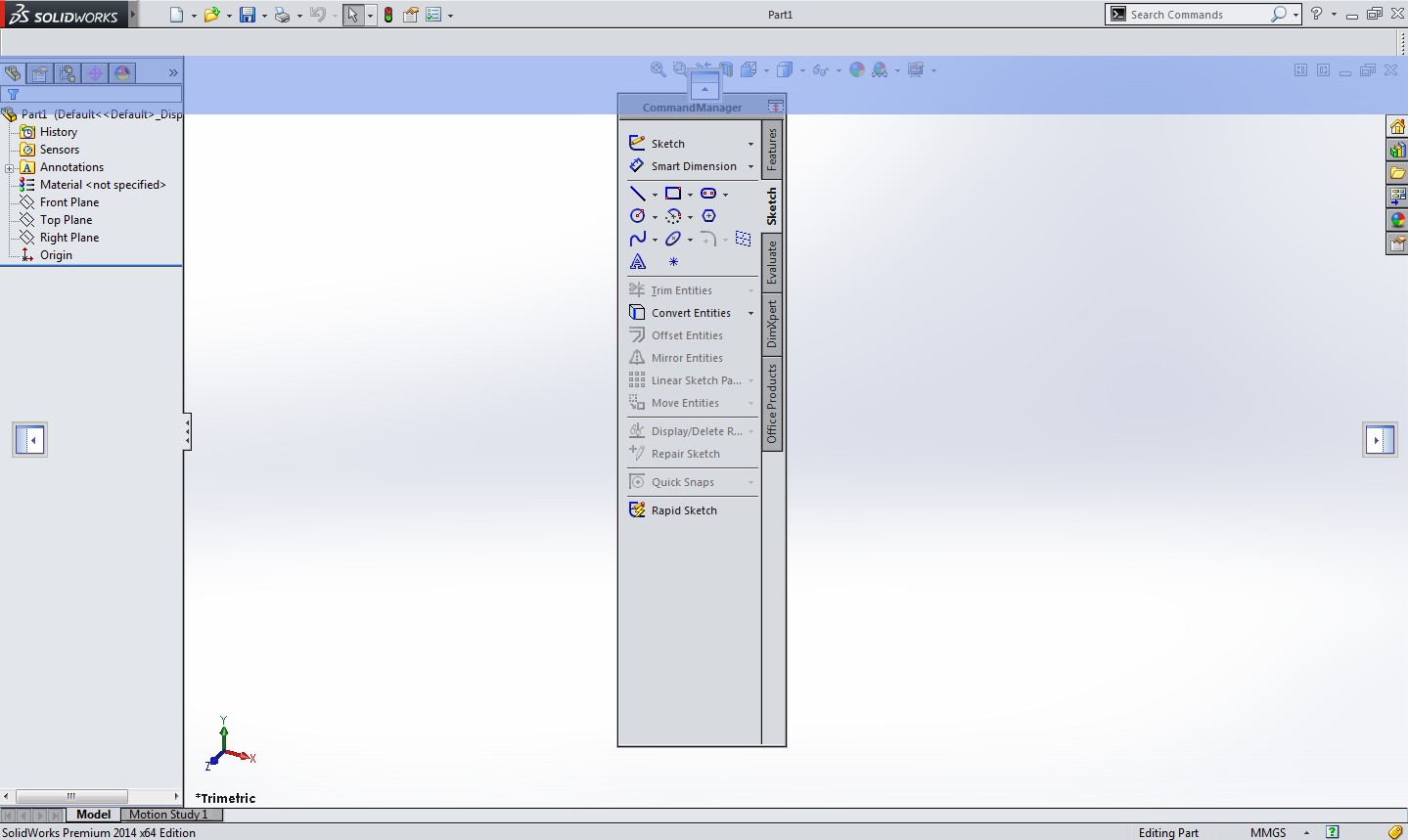Open the Options checklist icon
This screenshot has height=840, width=1408.
433,15
